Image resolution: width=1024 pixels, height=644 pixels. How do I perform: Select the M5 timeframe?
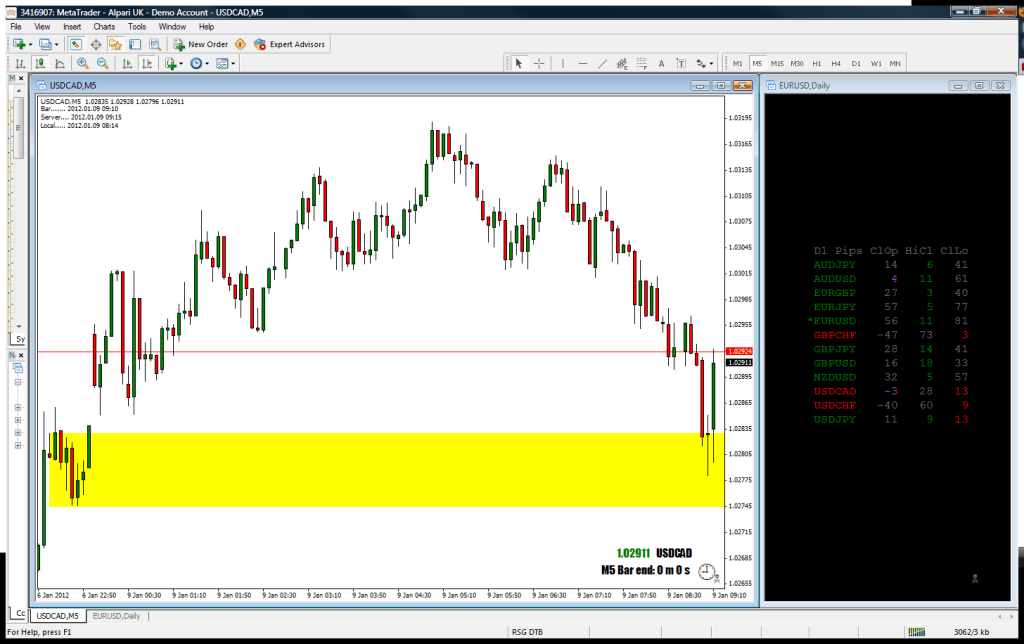(x=757, y=63)
